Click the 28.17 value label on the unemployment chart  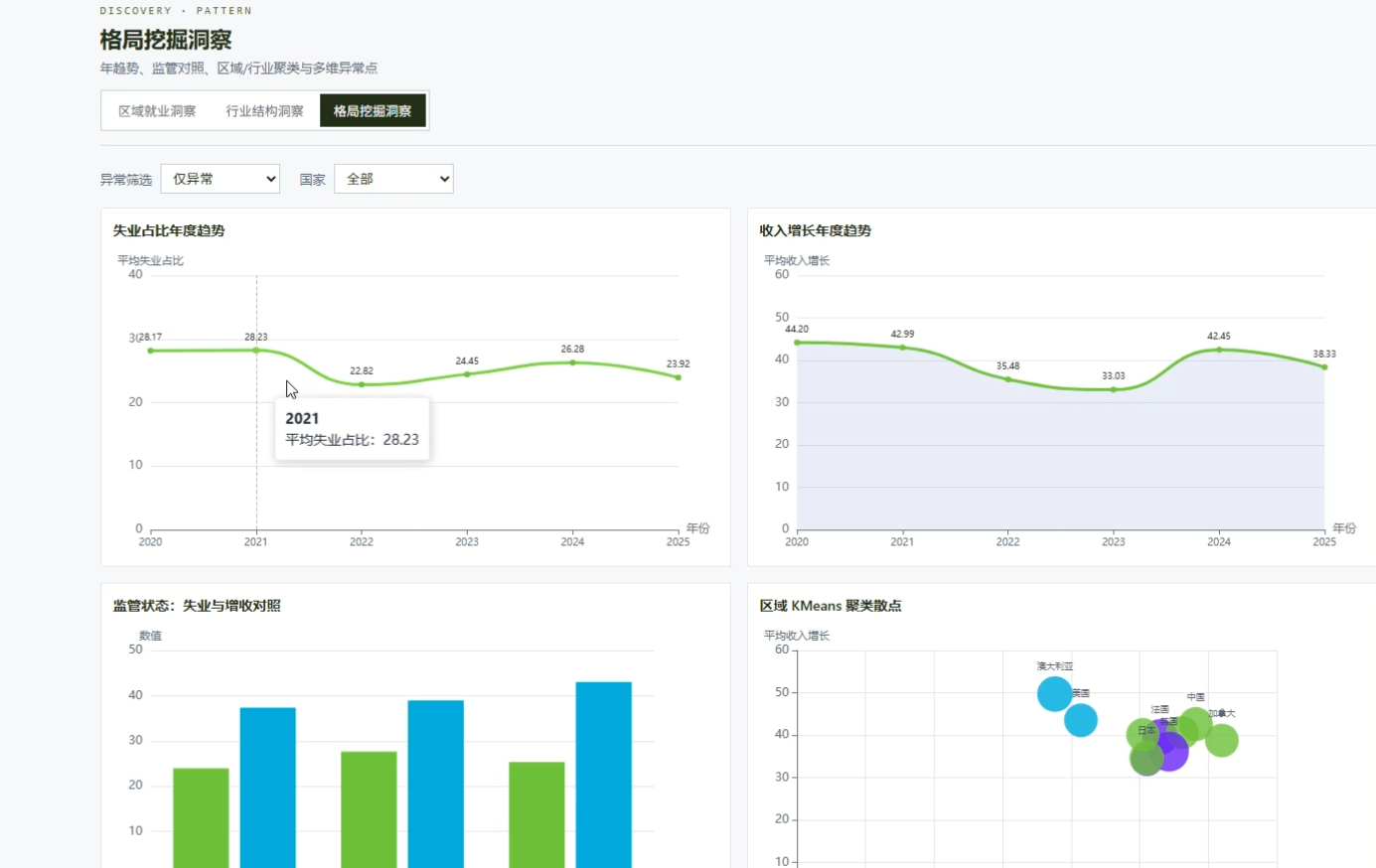coord(150,338)
